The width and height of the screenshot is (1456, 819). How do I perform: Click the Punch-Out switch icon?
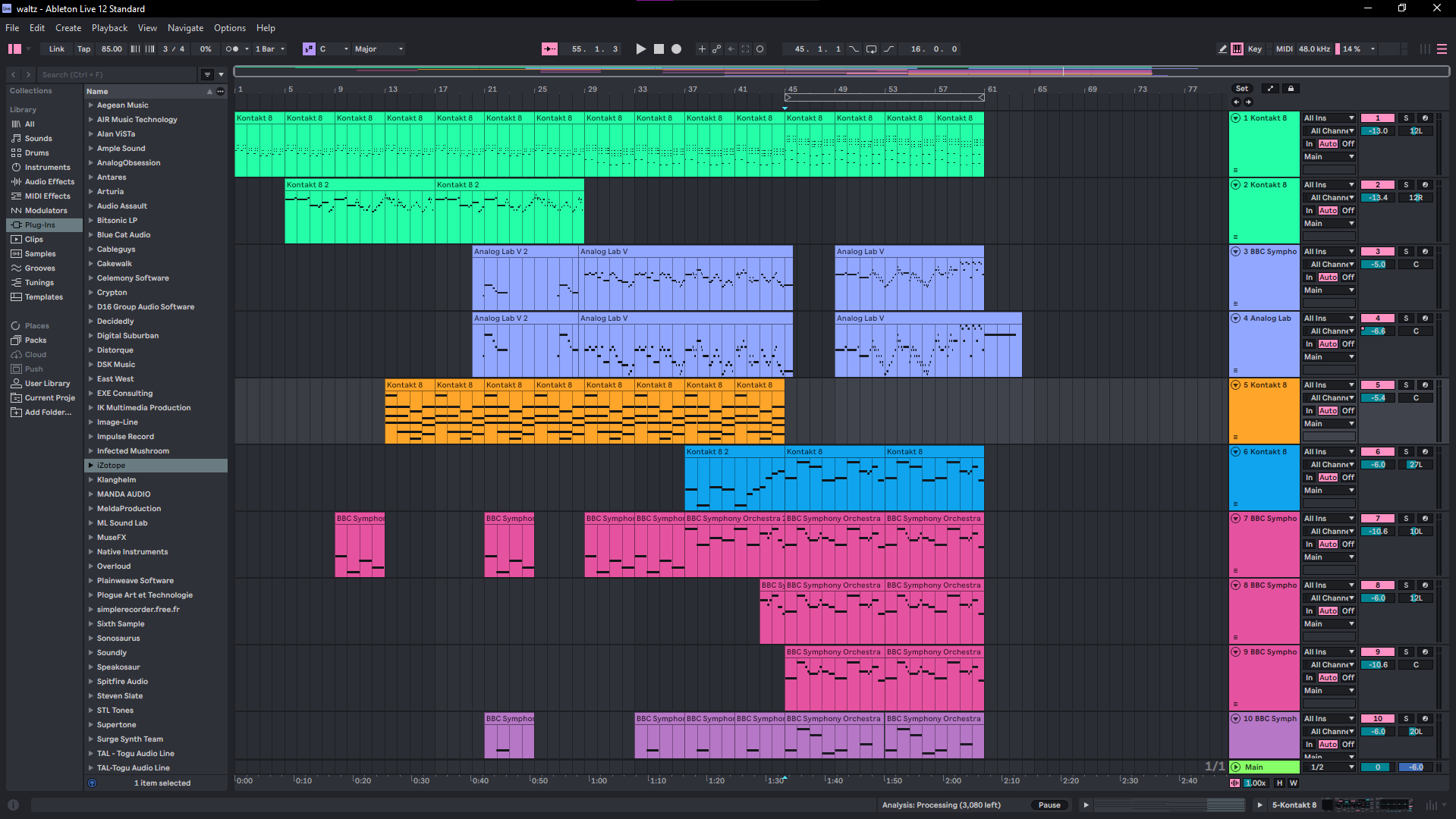[x=888, y=49]
